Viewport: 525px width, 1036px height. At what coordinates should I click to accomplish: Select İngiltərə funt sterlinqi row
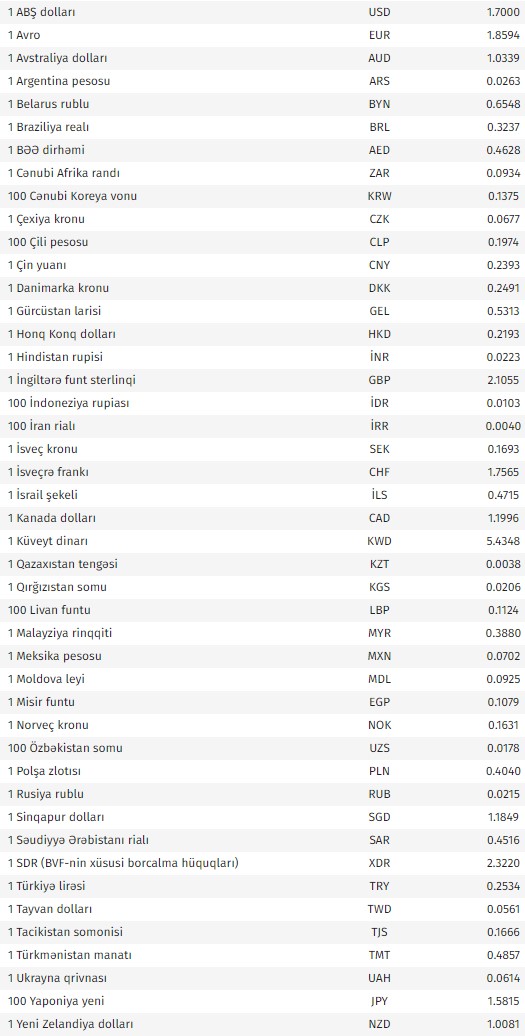(x=262, y=380)
